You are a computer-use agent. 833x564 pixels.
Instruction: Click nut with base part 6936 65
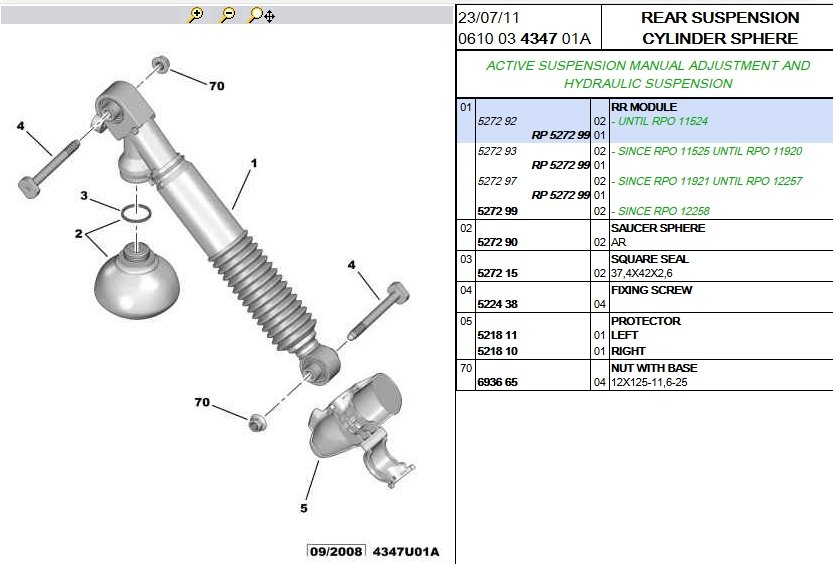pyautogui.click(x=497, y=382)
